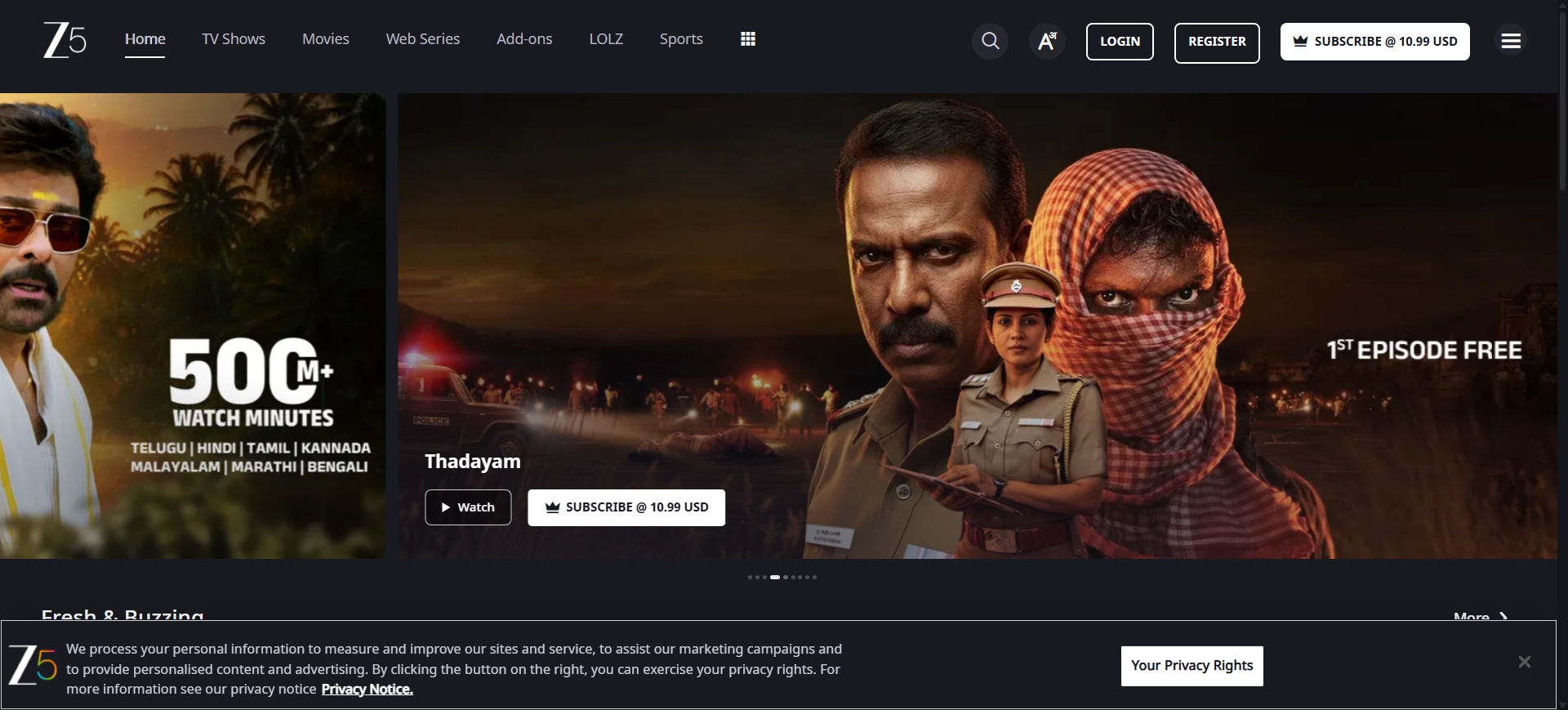The height and width of the screenshot is (710, 1568).
Task: Open Add-ons page
Action: pyautogui.click(x=524, y=39)
